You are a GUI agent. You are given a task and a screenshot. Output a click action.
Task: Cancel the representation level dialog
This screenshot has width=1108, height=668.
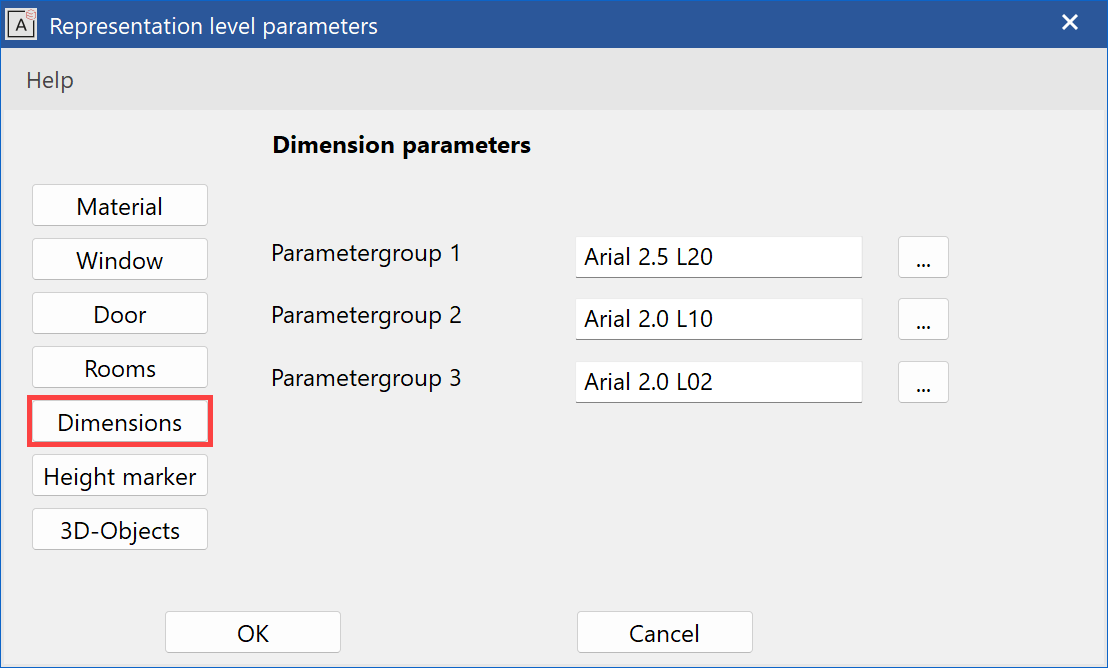tap(664, 633)
